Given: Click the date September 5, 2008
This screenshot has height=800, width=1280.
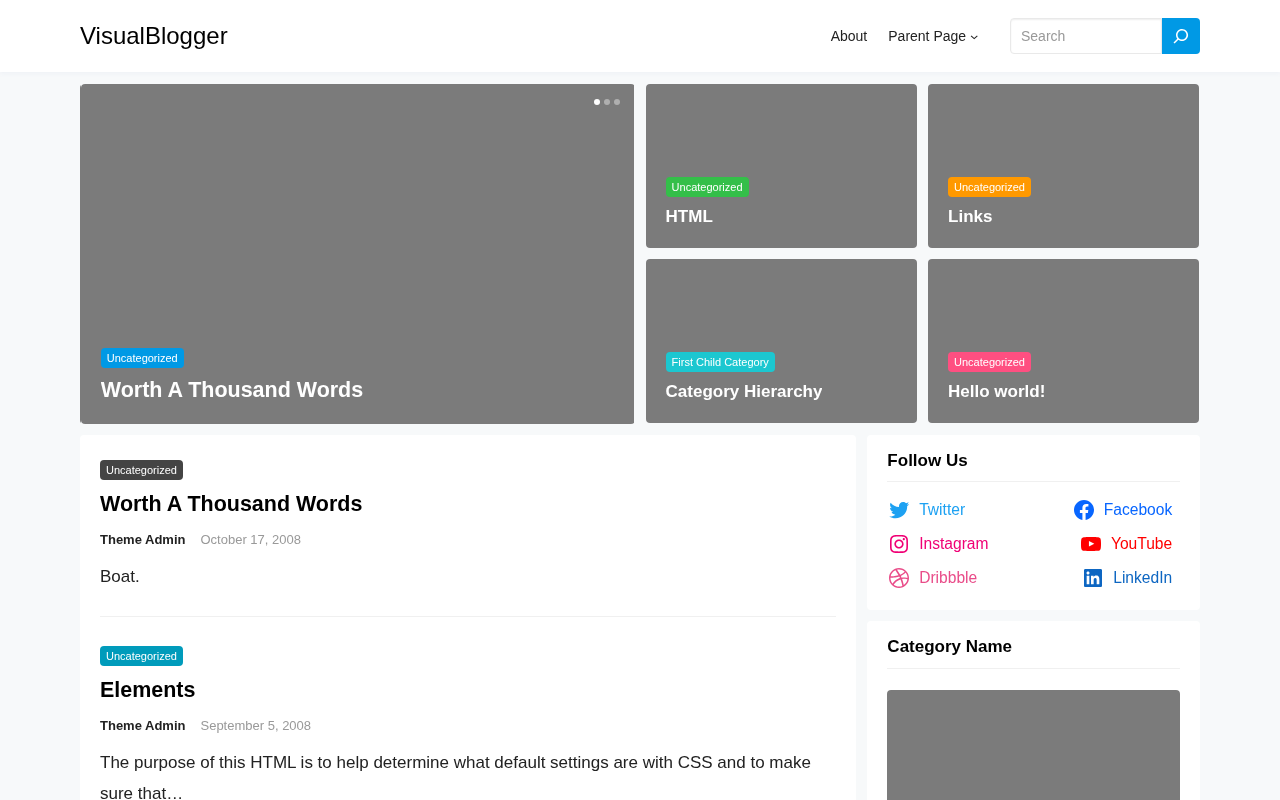Looking at the screenshot, I should tap(256, 726).
